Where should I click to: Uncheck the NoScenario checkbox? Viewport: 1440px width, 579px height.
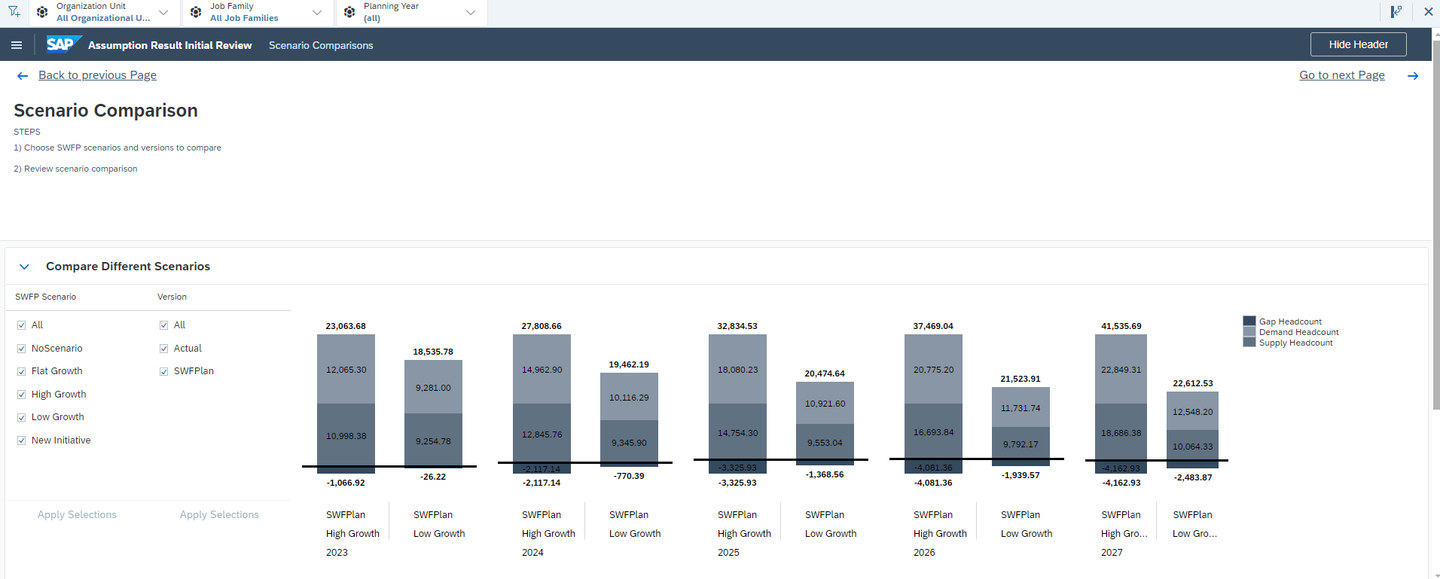click(x=21, y=348)
